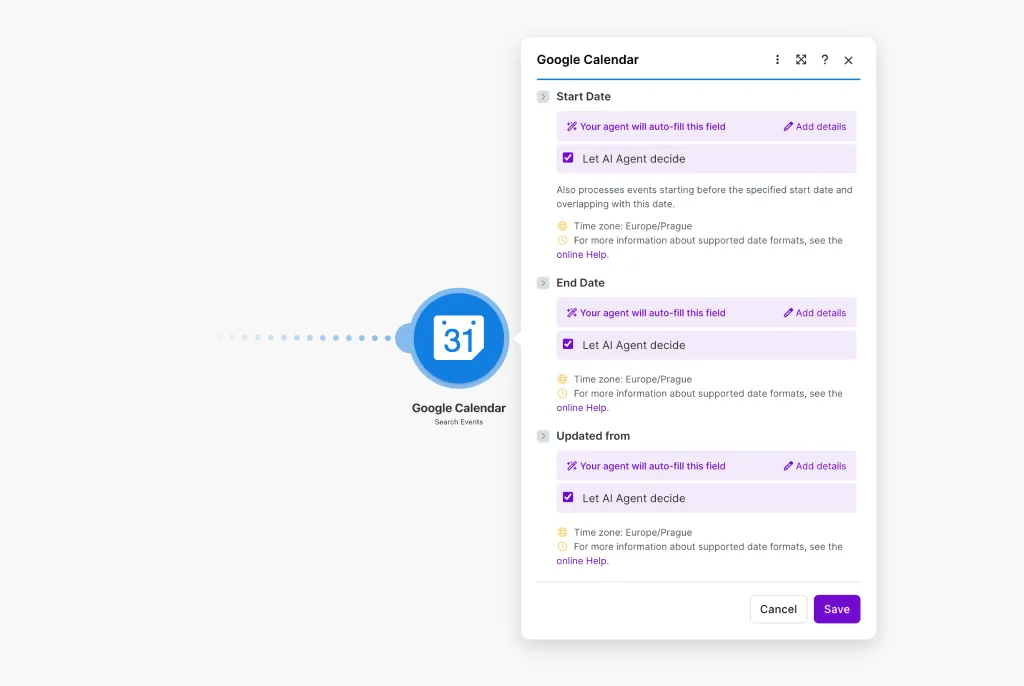The height and width of the screenshot is (686, 1024).
Task: Click the Updated from section label
Action: 593,436
